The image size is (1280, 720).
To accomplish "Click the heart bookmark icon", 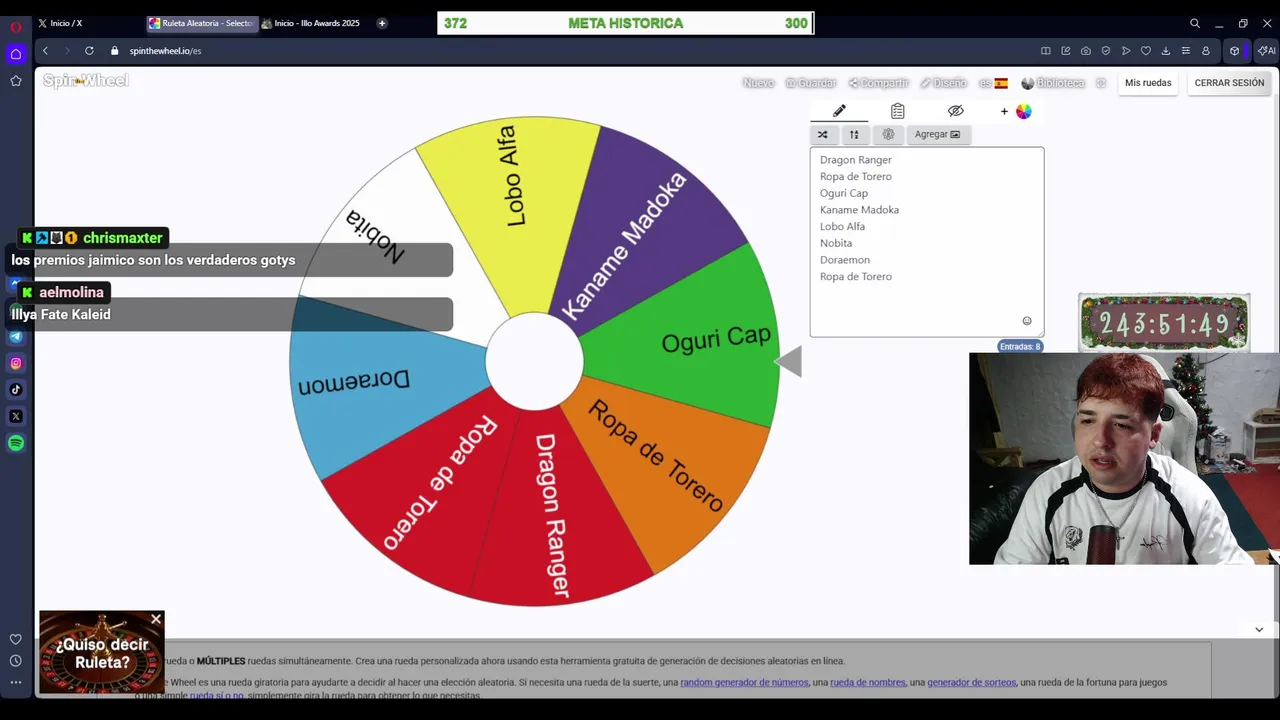I will click(1146, 51).
